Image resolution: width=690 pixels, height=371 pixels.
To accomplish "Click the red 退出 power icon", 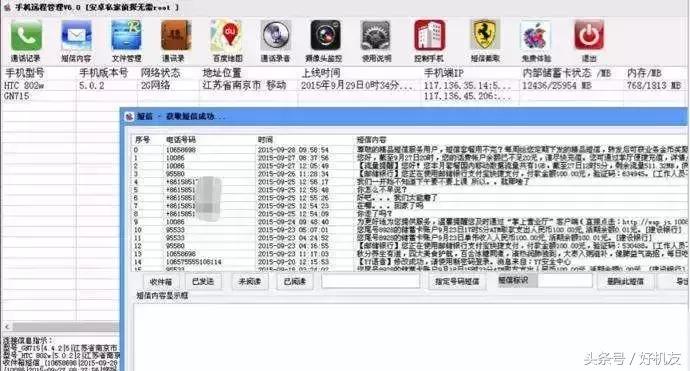I will (x=589, y=35).
